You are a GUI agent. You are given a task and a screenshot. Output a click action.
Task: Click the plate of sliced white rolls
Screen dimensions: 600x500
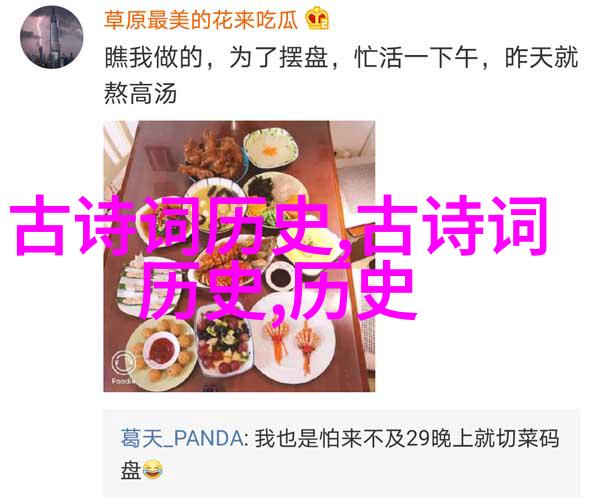tap(130, 285)
